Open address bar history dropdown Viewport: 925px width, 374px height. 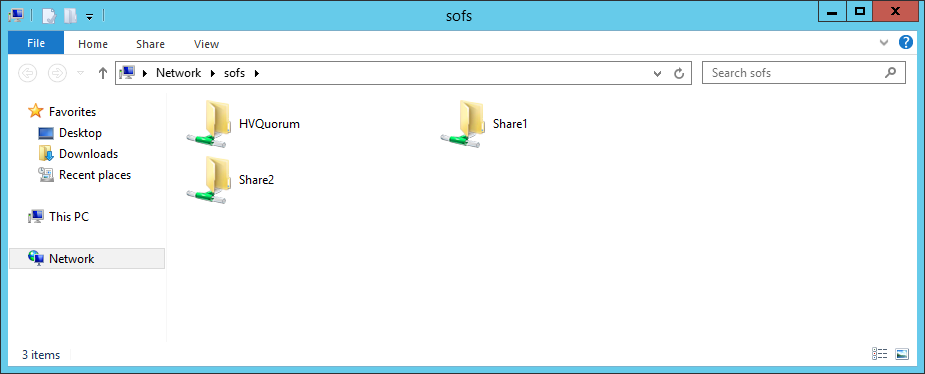tap(658, 73)
